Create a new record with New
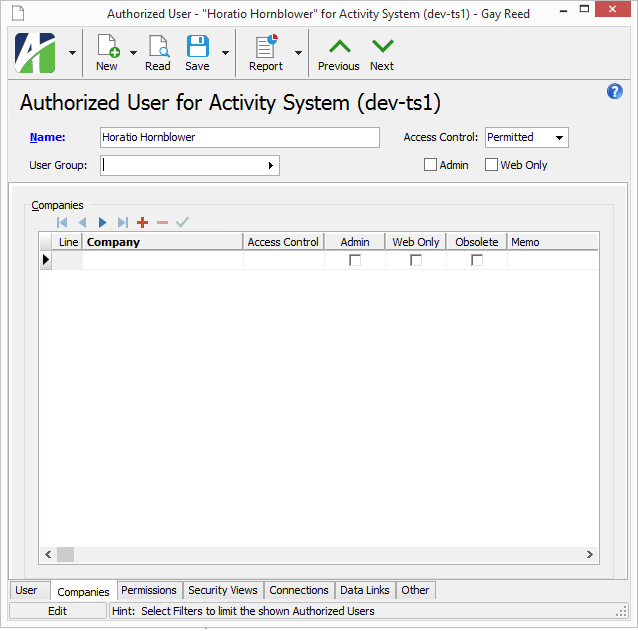 (x=107, y=53)
